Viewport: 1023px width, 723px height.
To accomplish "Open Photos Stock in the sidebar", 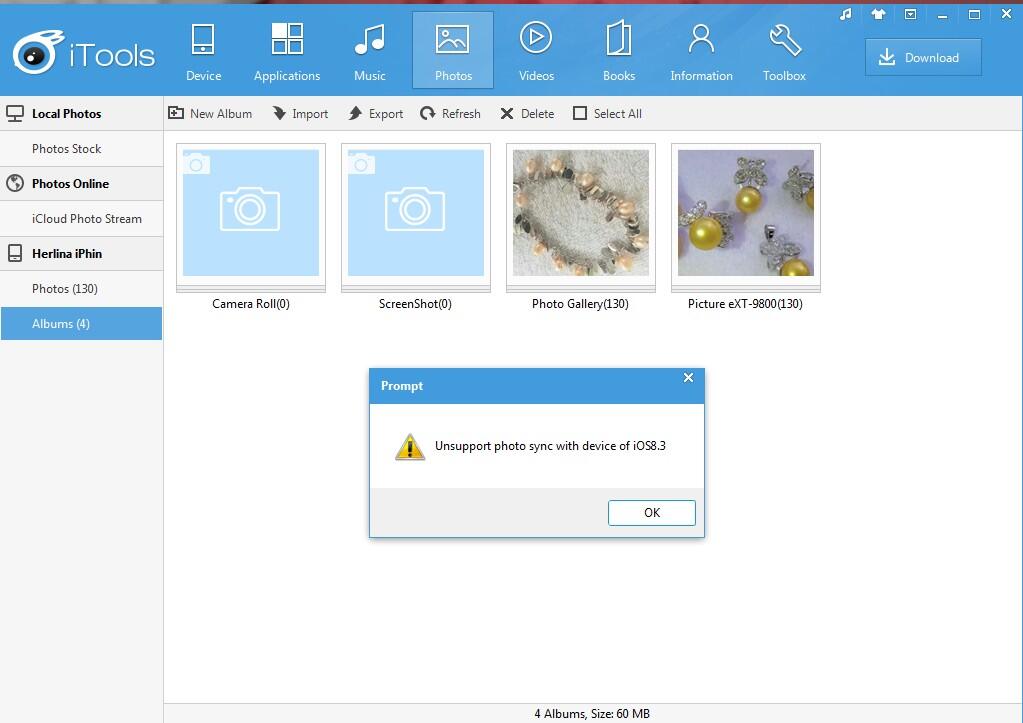I will [82, 149].
